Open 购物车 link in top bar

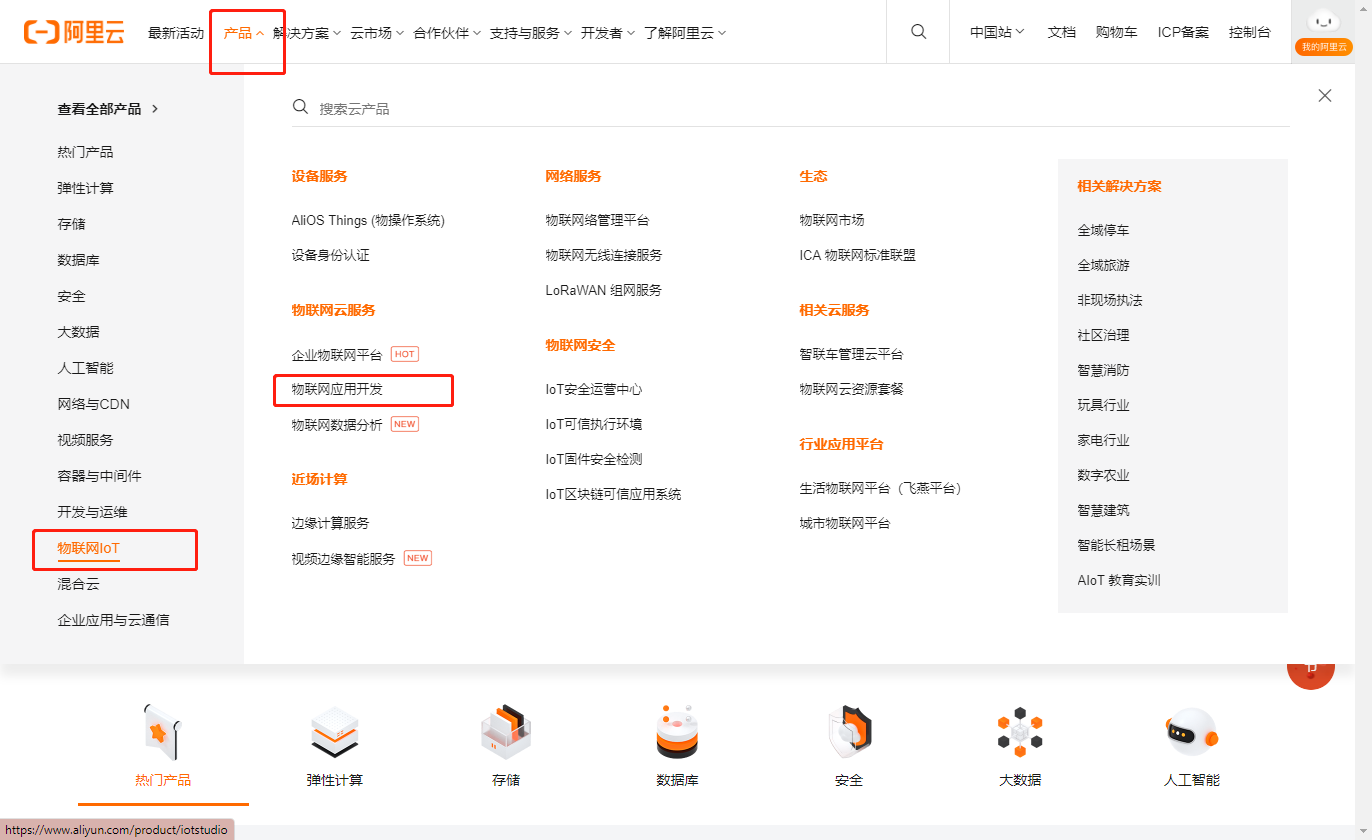click(1117, 32)
